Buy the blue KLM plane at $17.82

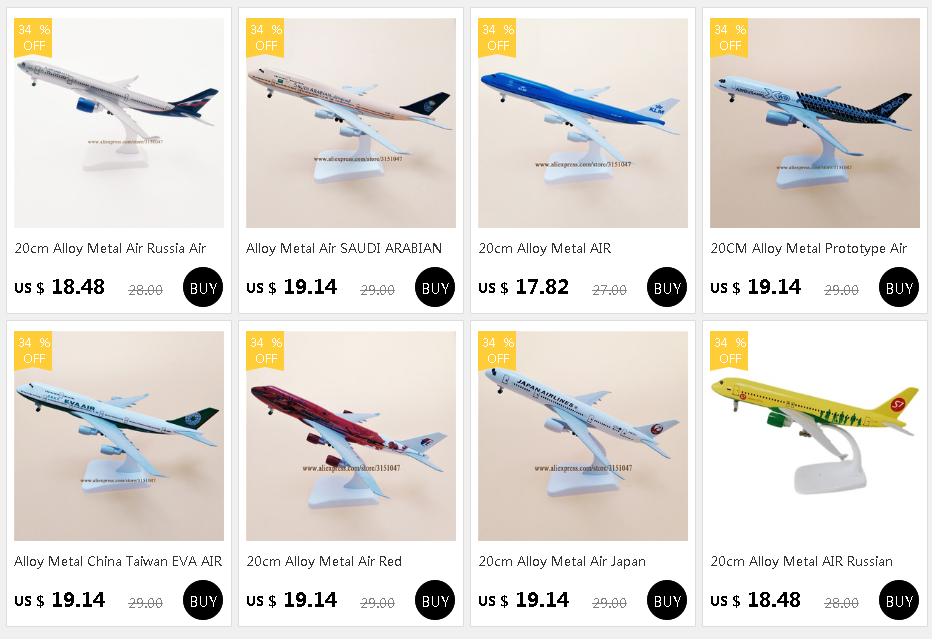pyautogui.click(x=667, y=288)
